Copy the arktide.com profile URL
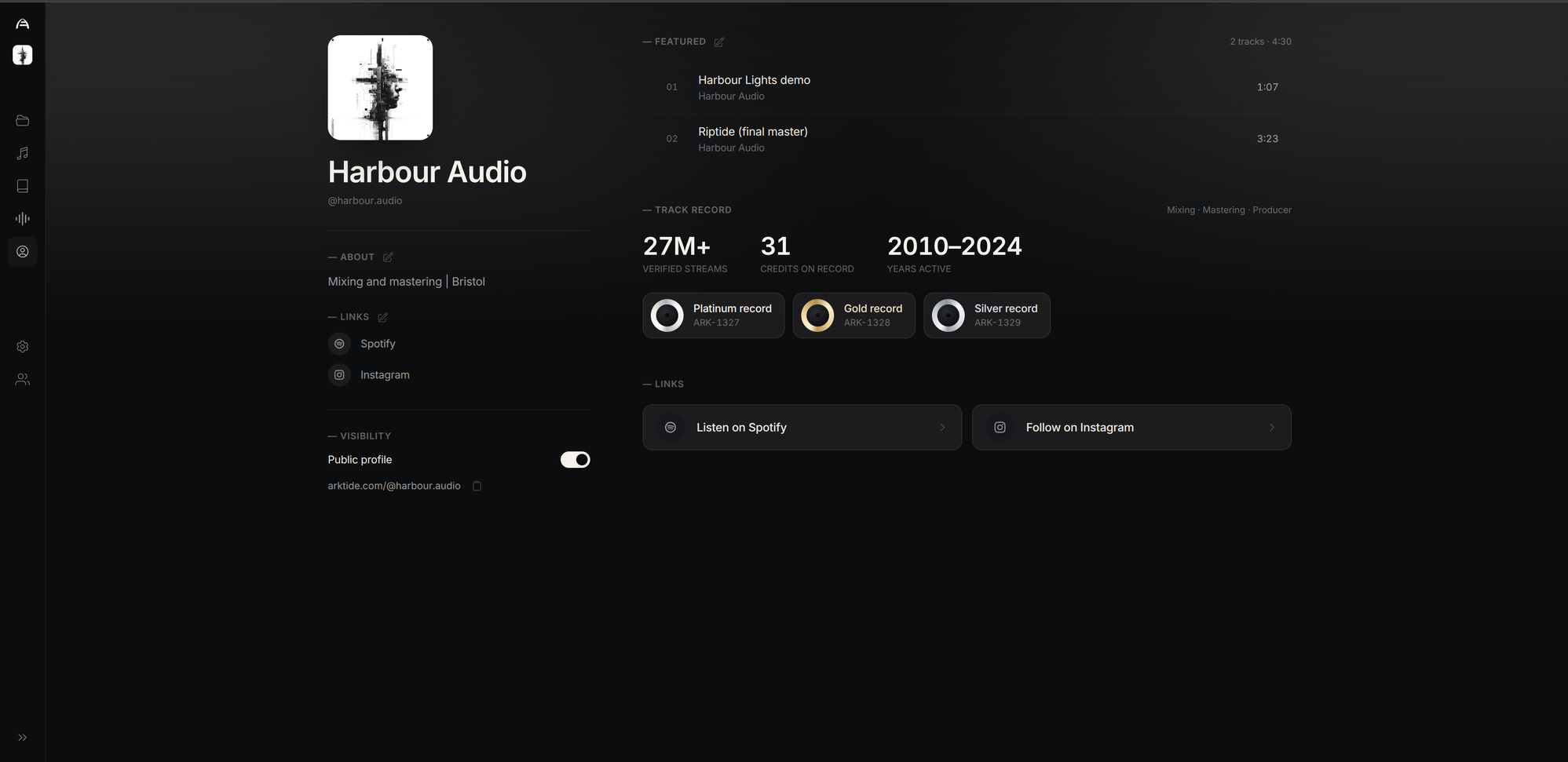Viewport: 1568px width, 762px height. (x=477, y=487)
